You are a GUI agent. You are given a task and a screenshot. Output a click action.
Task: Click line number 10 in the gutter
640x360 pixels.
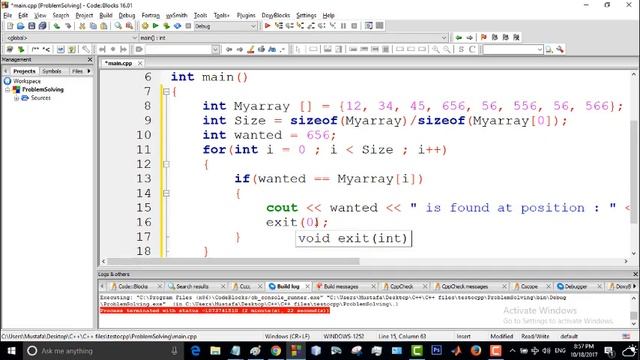click(144, 135)
